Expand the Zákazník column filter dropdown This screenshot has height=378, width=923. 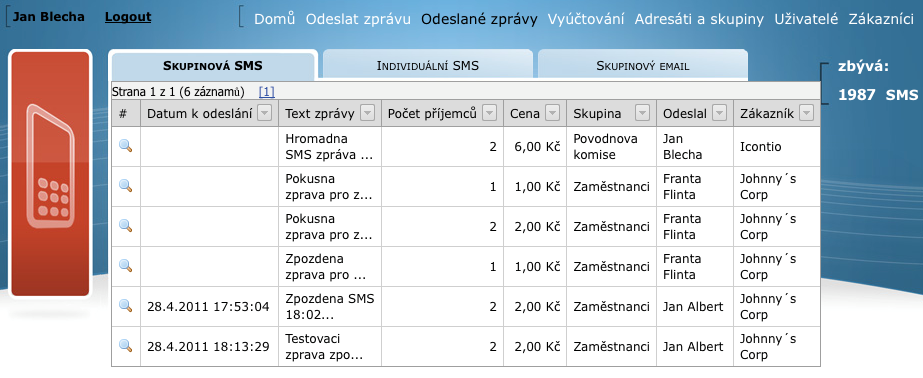point(806,113)
